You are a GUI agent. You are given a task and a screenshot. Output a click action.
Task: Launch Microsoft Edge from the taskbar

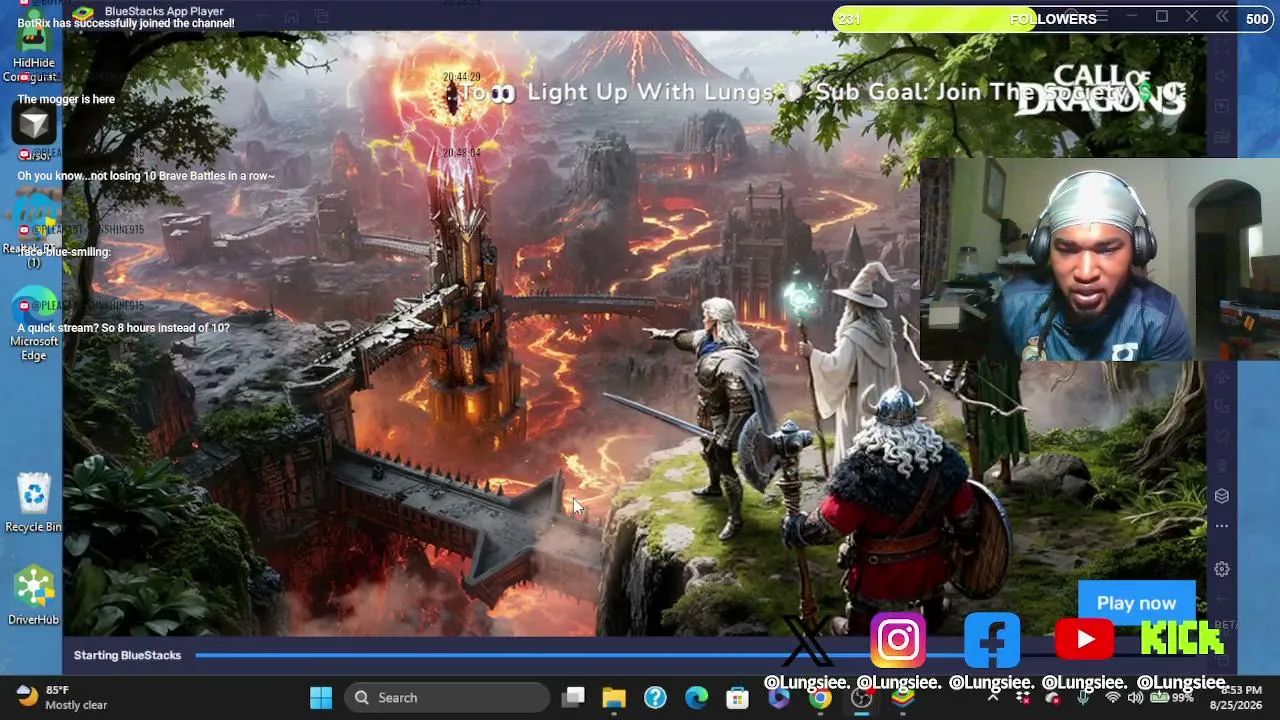[x=696, y=698]
